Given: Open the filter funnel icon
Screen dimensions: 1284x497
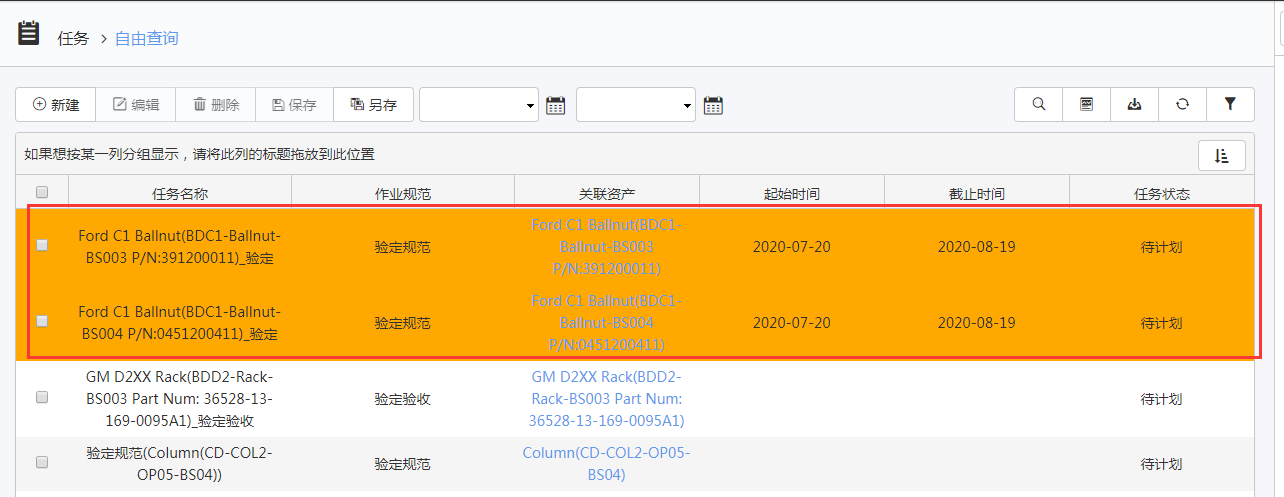Looking at the screenshot, I should click(x=1230, y=104).
